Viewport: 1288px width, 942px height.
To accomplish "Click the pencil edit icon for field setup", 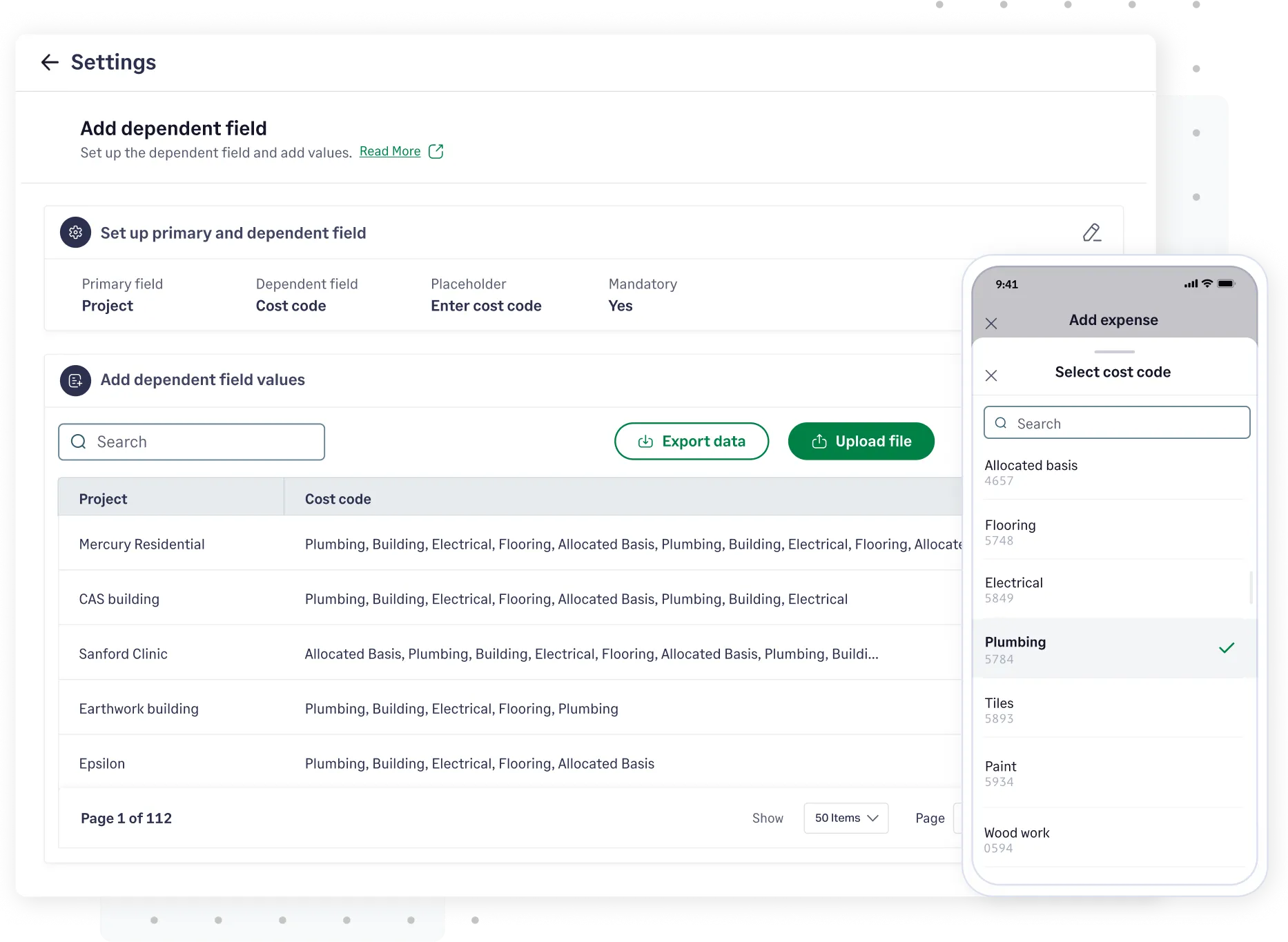I will 1091,233.
